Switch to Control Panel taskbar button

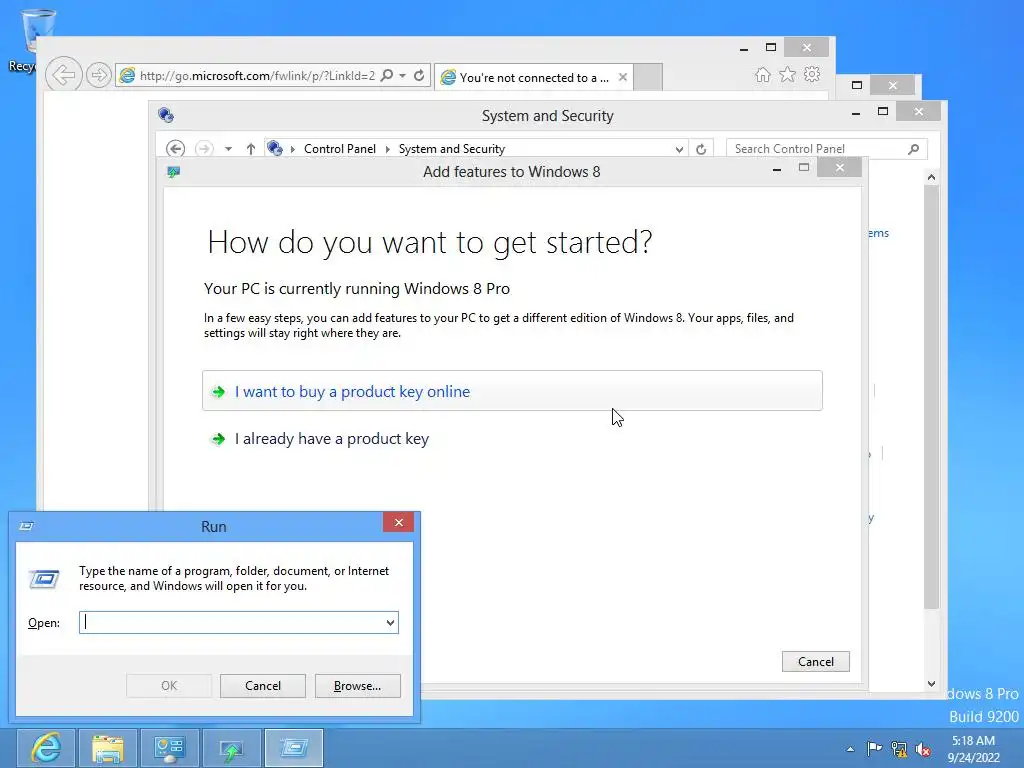(170, 748)
